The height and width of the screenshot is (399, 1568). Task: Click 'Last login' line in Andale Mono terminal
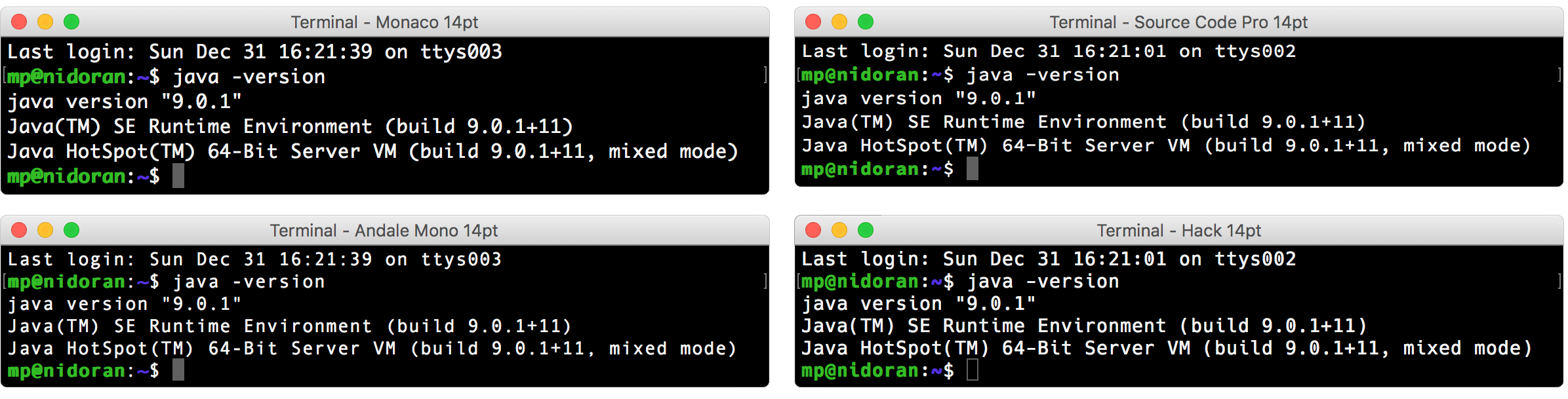(254, 259)
